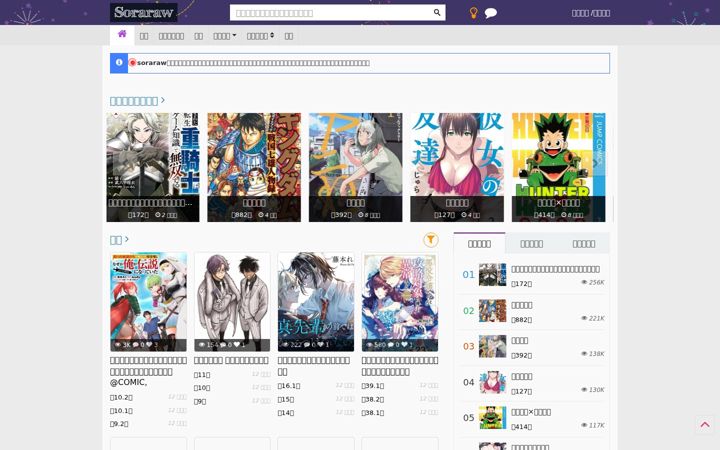Expand the nav item with caret arrow
The height and width of the screenshot is (450, 720).
[225, 36]
